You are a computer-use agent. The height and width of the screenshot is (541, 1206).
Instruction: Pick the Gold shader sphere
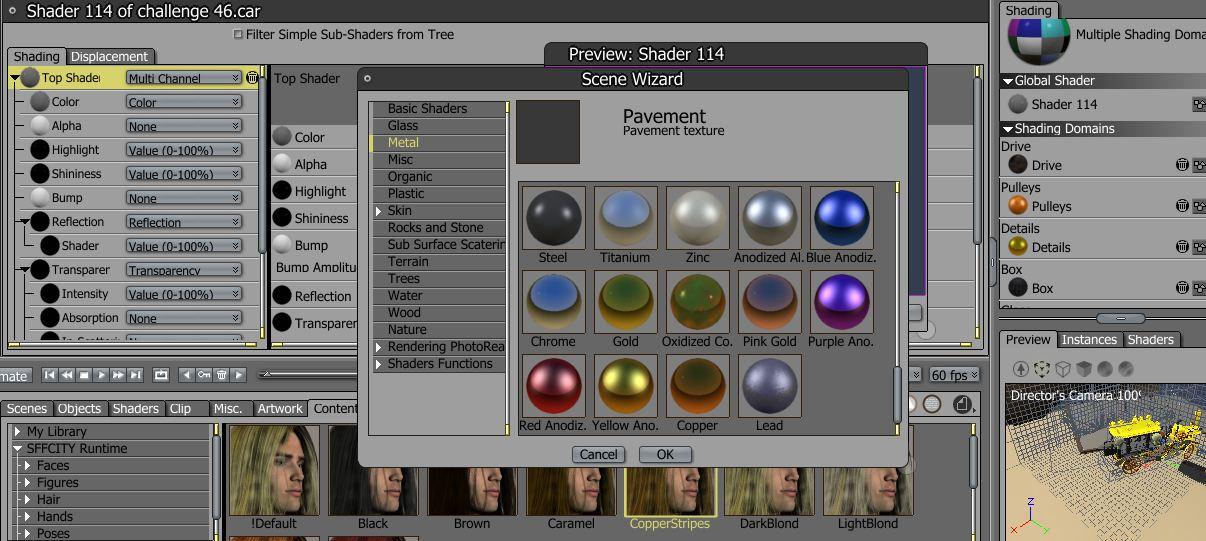point(625,301)
